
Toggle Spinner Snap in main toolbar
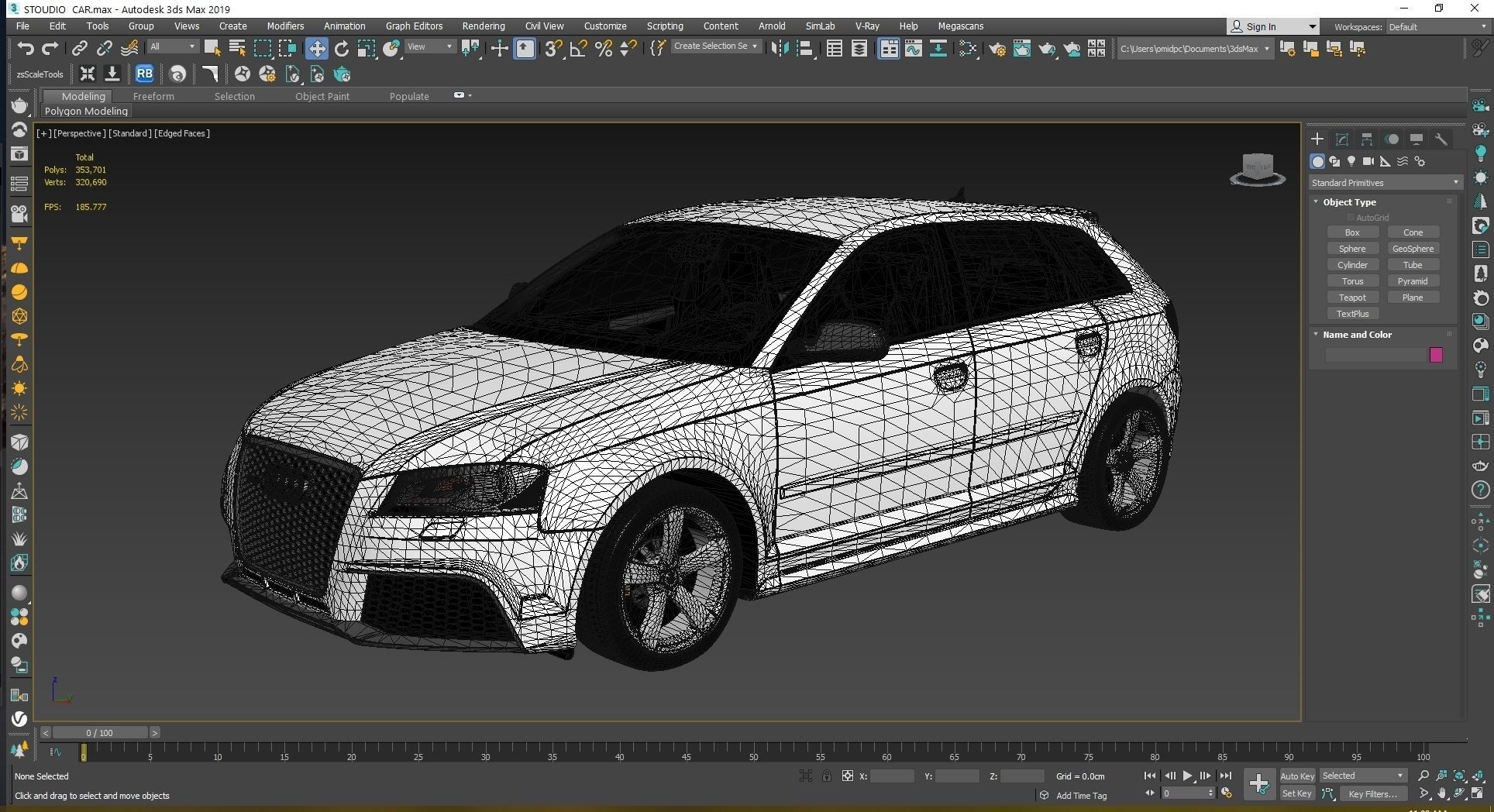[x=628, y=49]
